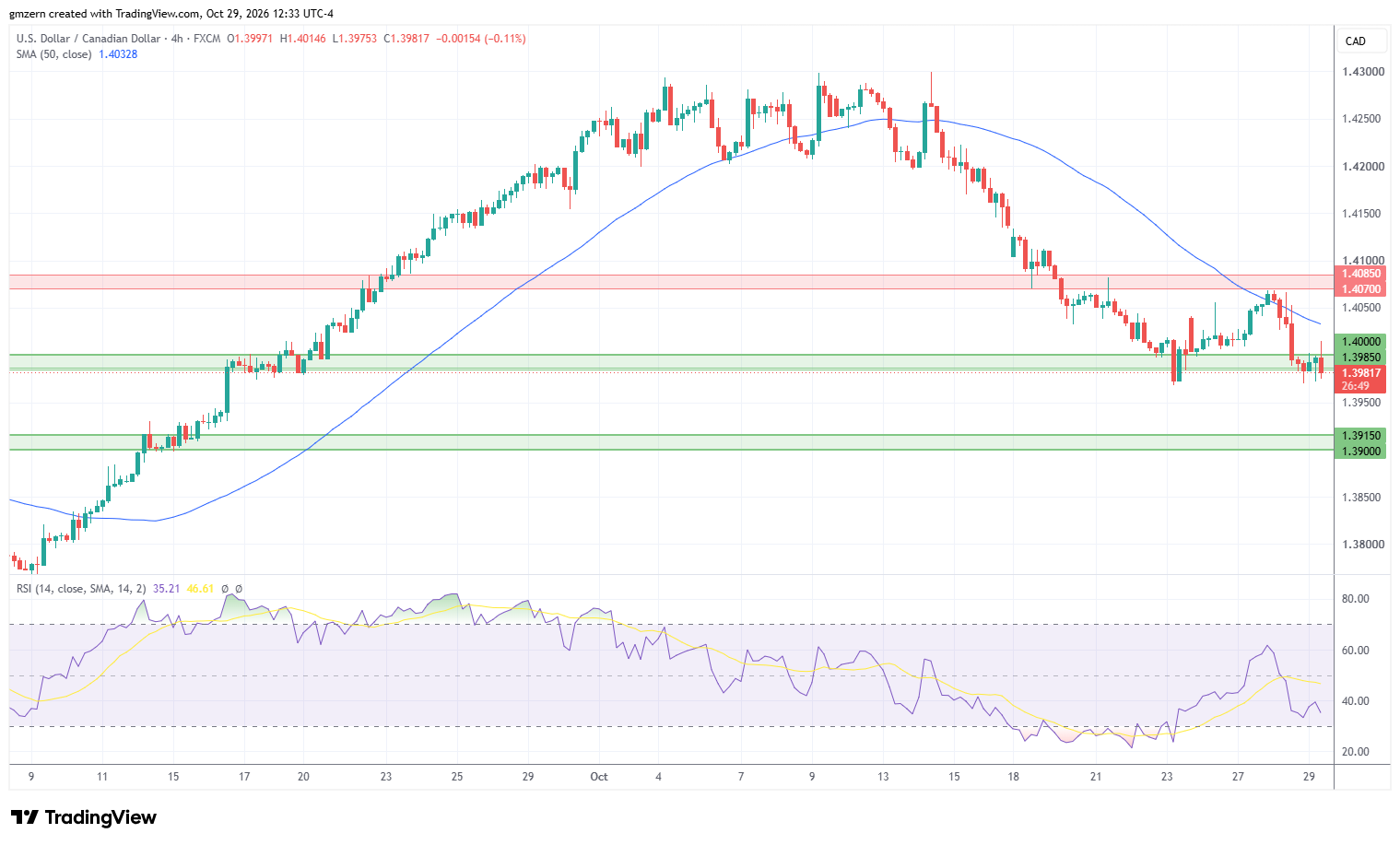This screenshot has height=845, width=1400.
Task: Click the green 1.40000 price label
Action: click(1361, 341)
